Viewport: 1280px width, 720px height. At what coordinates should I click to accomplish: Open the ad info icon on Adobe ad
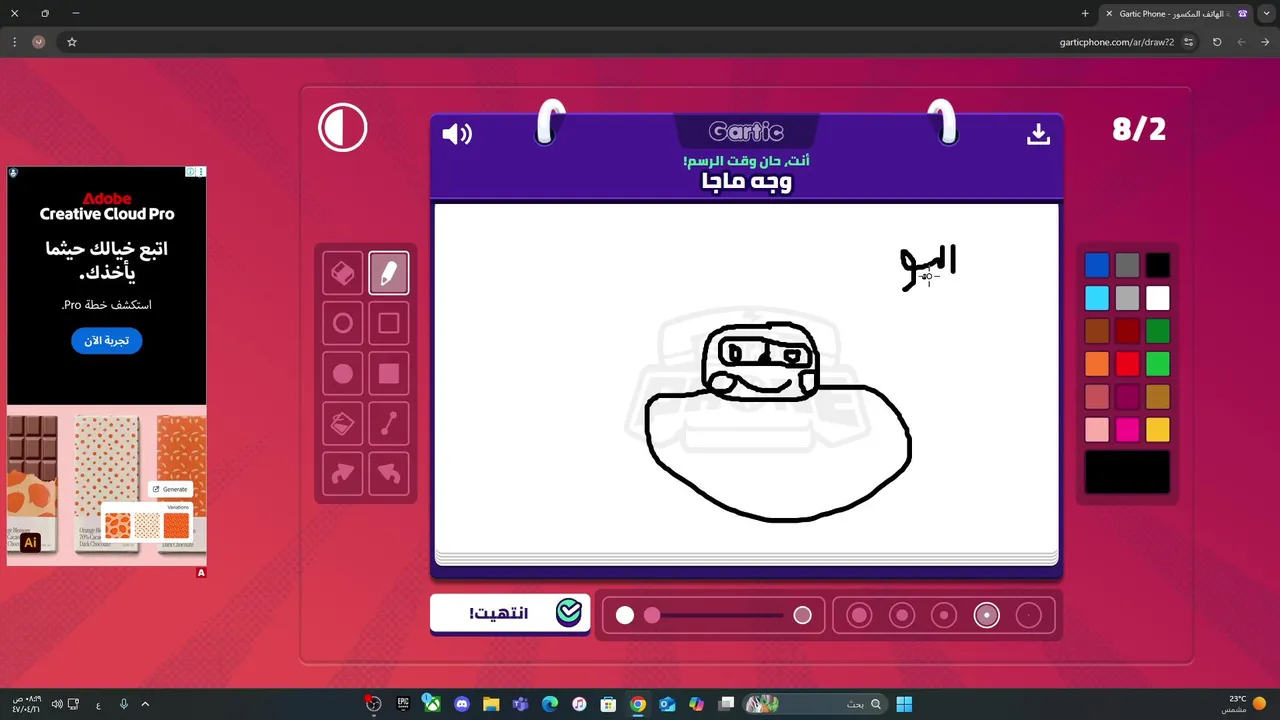pos(190,172)
